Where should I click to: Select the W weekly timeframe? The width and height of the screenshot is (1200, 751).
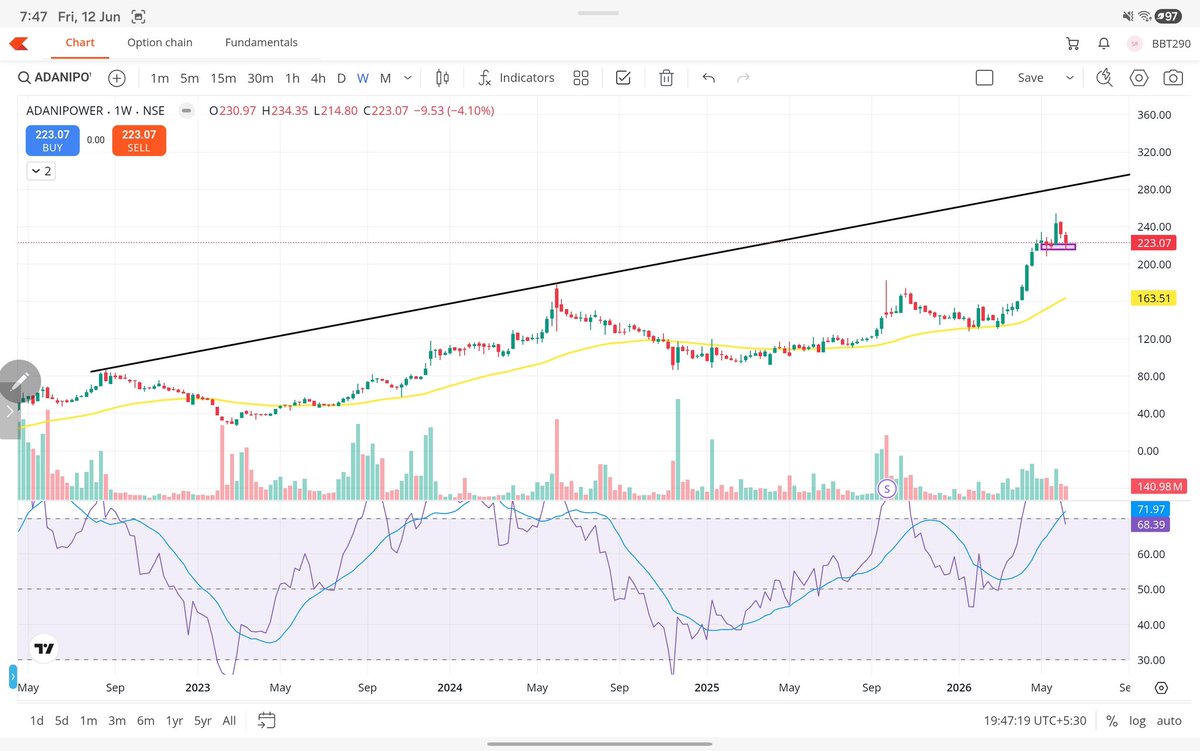coord(363,78)
